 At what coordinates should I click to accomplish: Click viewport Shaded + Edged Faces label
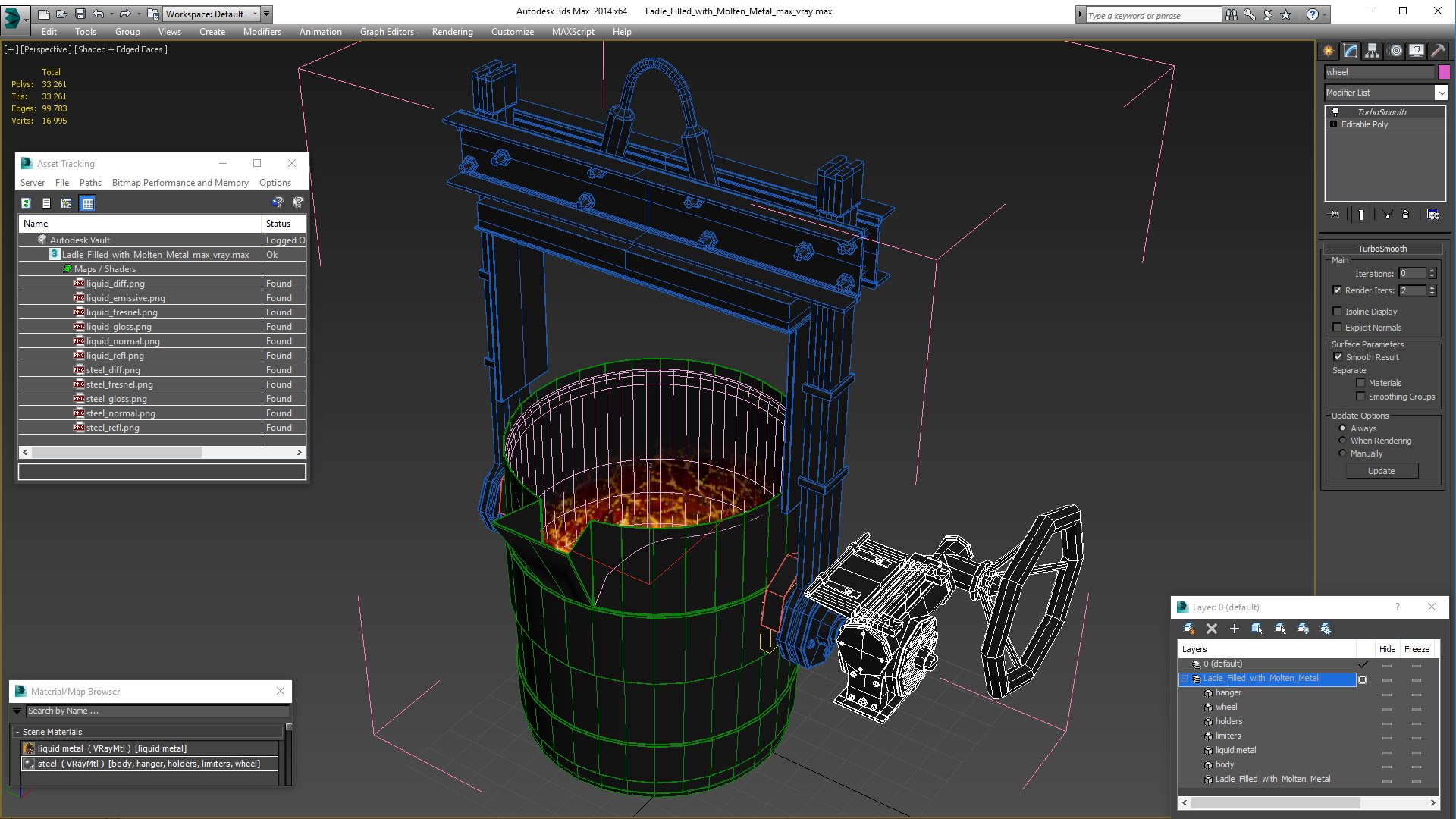pyautogui.click(x=121, y=49)
